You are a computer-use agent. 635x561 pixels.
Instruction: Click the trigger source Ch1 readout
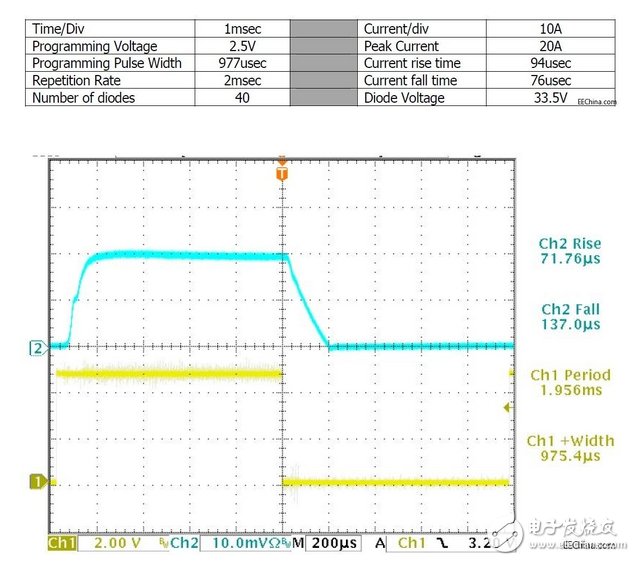coord(410,543)
